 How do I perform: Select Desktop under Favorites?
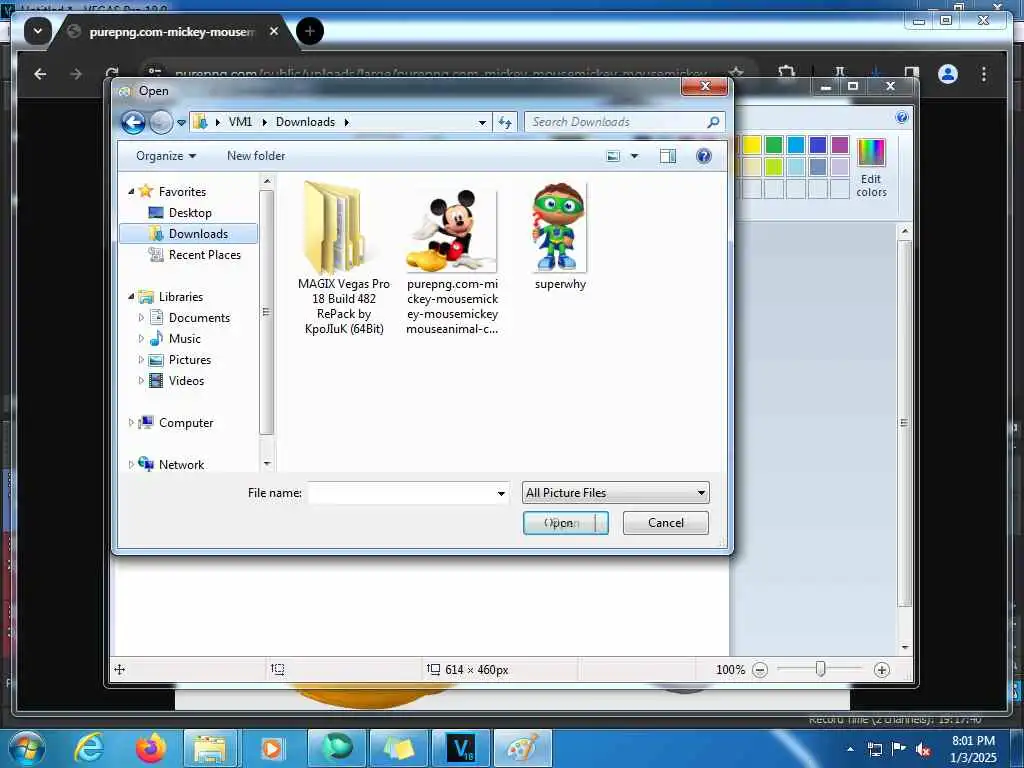[x=189, y=213]
